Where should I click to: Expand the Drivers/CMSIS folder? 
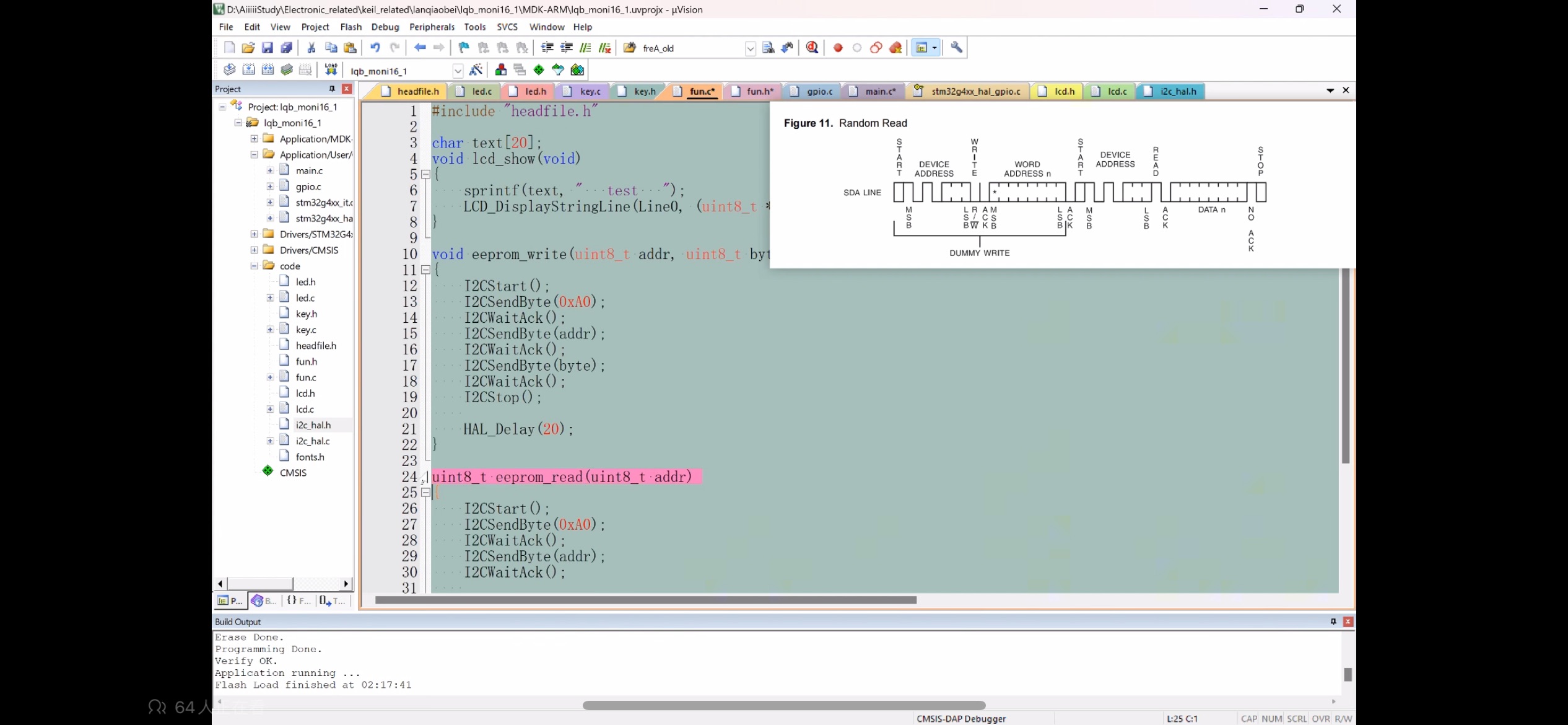click(254, 250)
